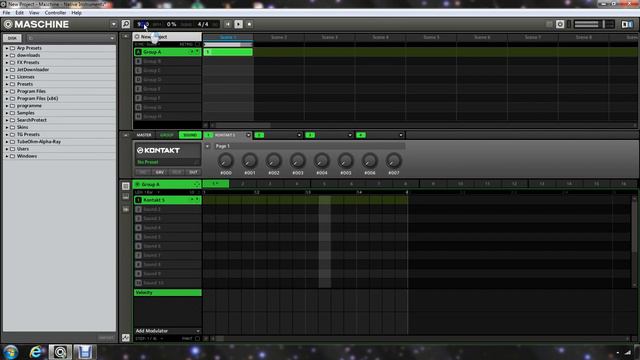The height and width of the screenshot is (360, 640).
Task: Switch to the SOUND tab
Action: pyautogui.click(x=190, y=135)
